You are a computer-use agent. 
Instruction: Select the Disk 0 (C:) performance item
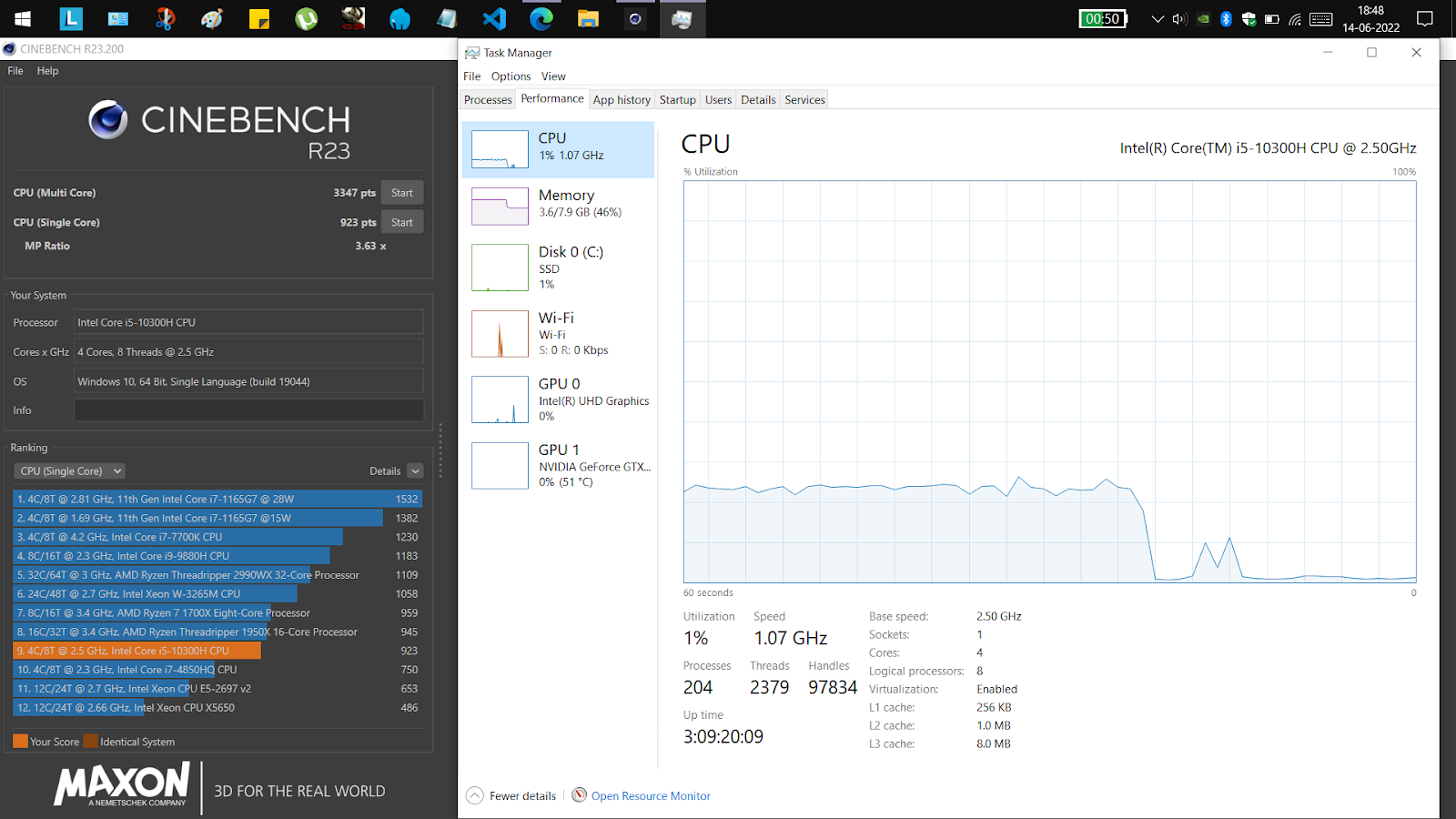559,268
